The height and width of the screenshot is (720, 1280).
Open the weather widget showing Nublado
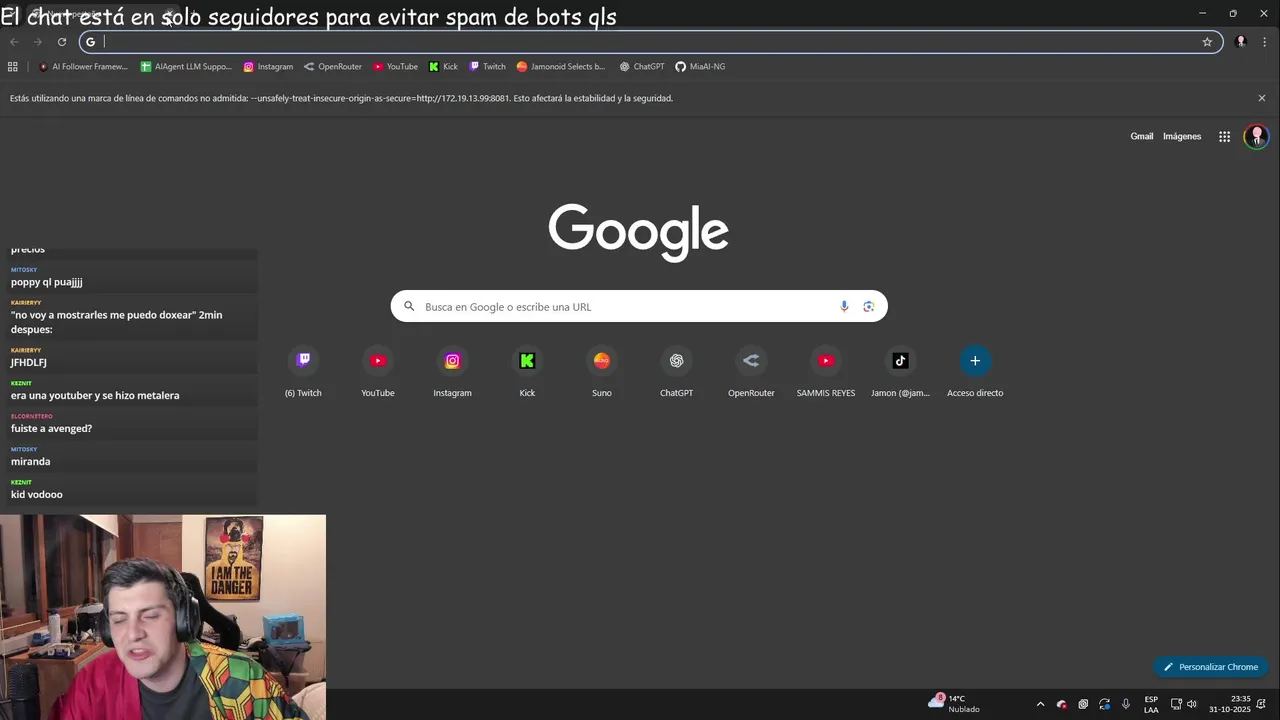pyautogui.click(x=955, y=704)
